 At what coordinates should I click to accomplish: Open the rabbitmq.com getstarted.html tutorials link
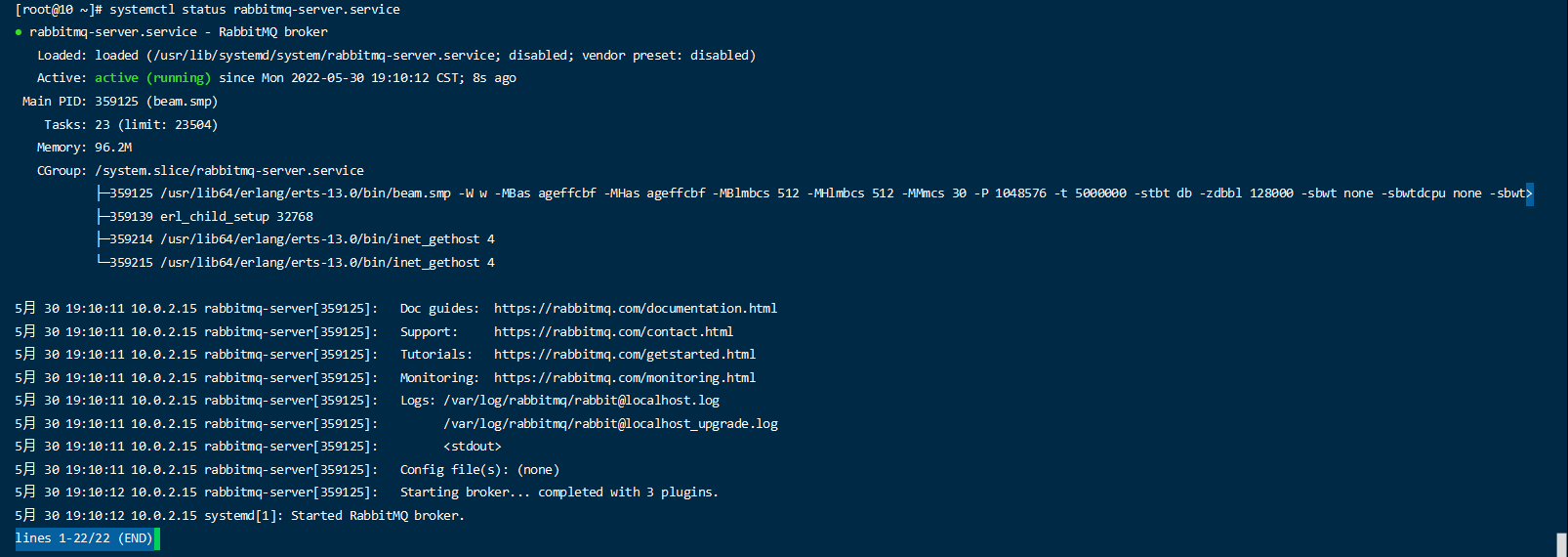point(624,355)
